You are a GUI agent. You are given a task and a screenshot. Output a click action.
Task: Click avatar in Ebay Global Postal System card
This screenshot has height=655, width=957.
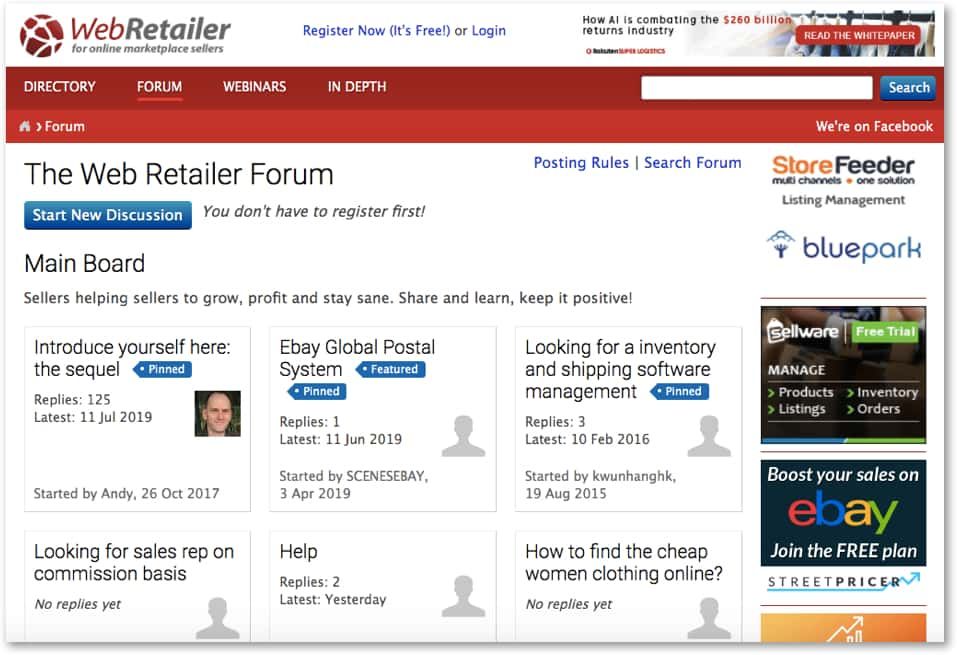(463, 436)
